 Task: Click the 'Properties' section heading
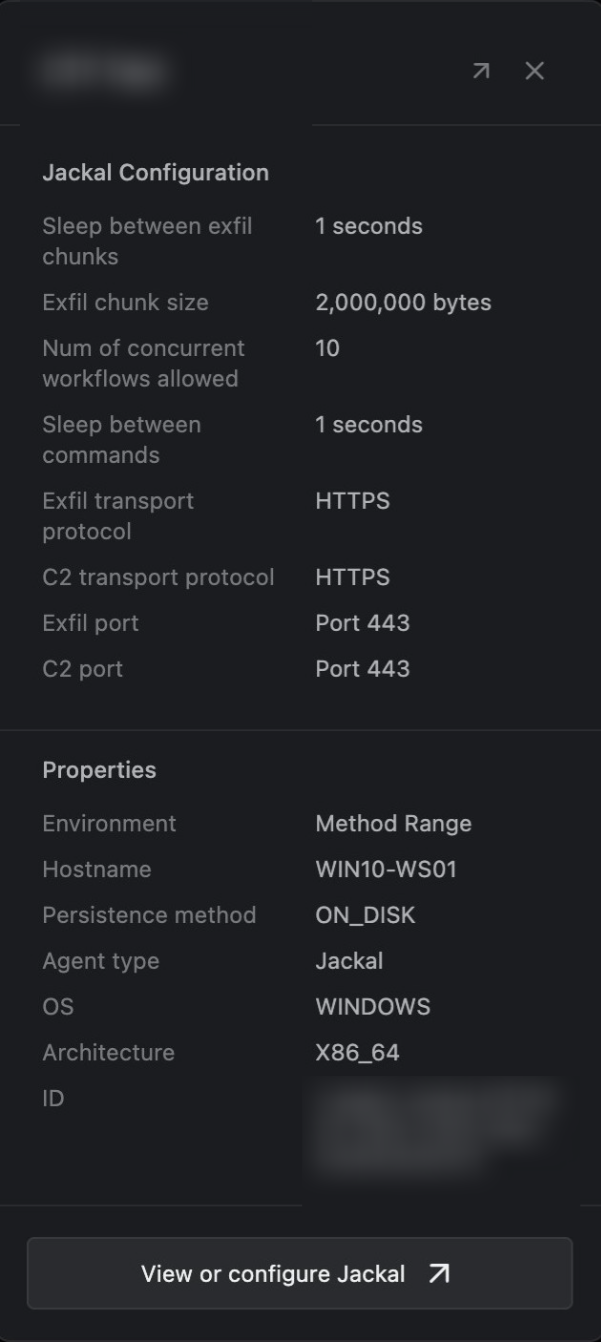pyautogui.click(x=99, y=770)
